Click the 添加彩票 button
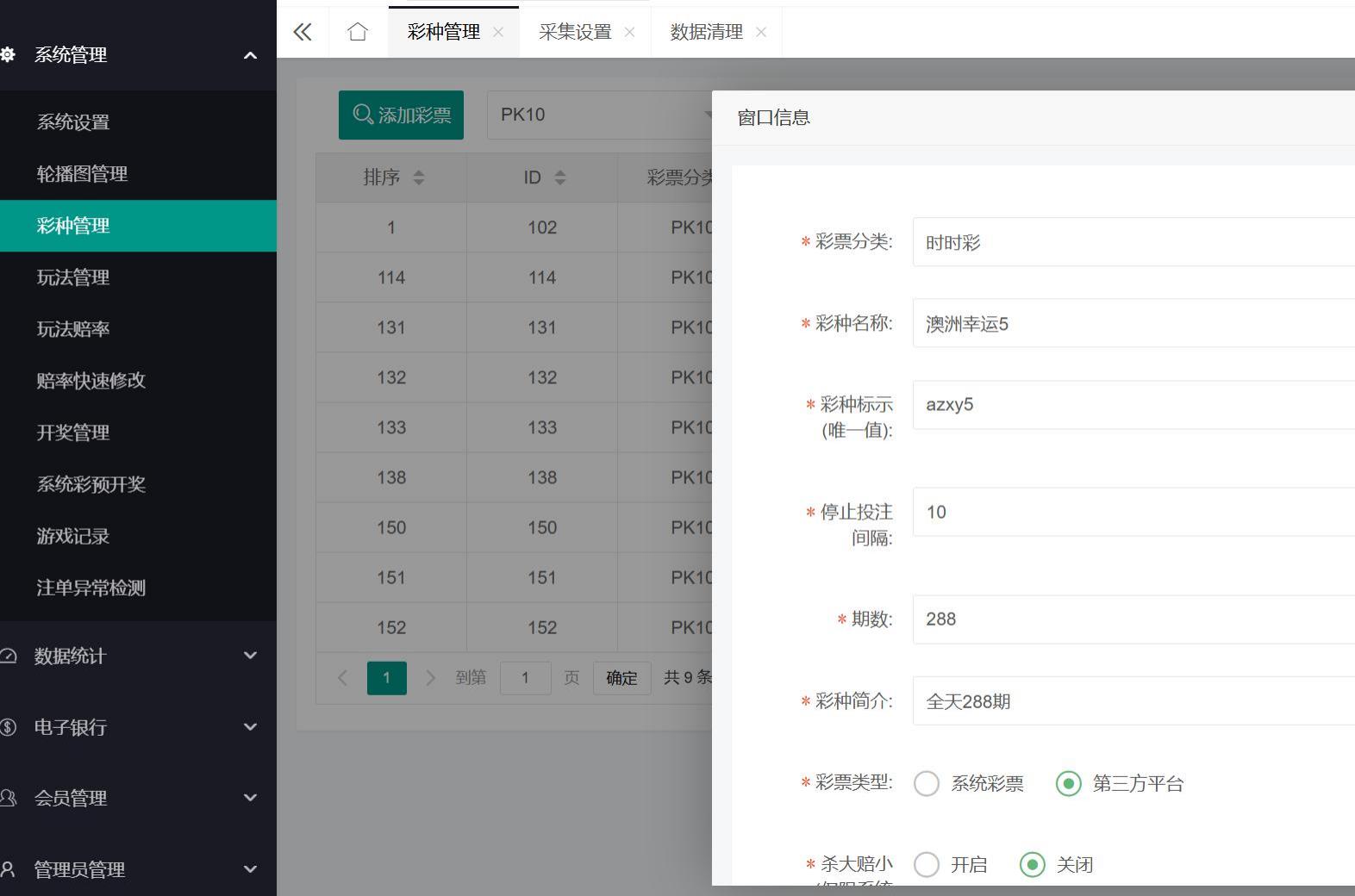Screen dimensions: 1355x896 (401, 115)
